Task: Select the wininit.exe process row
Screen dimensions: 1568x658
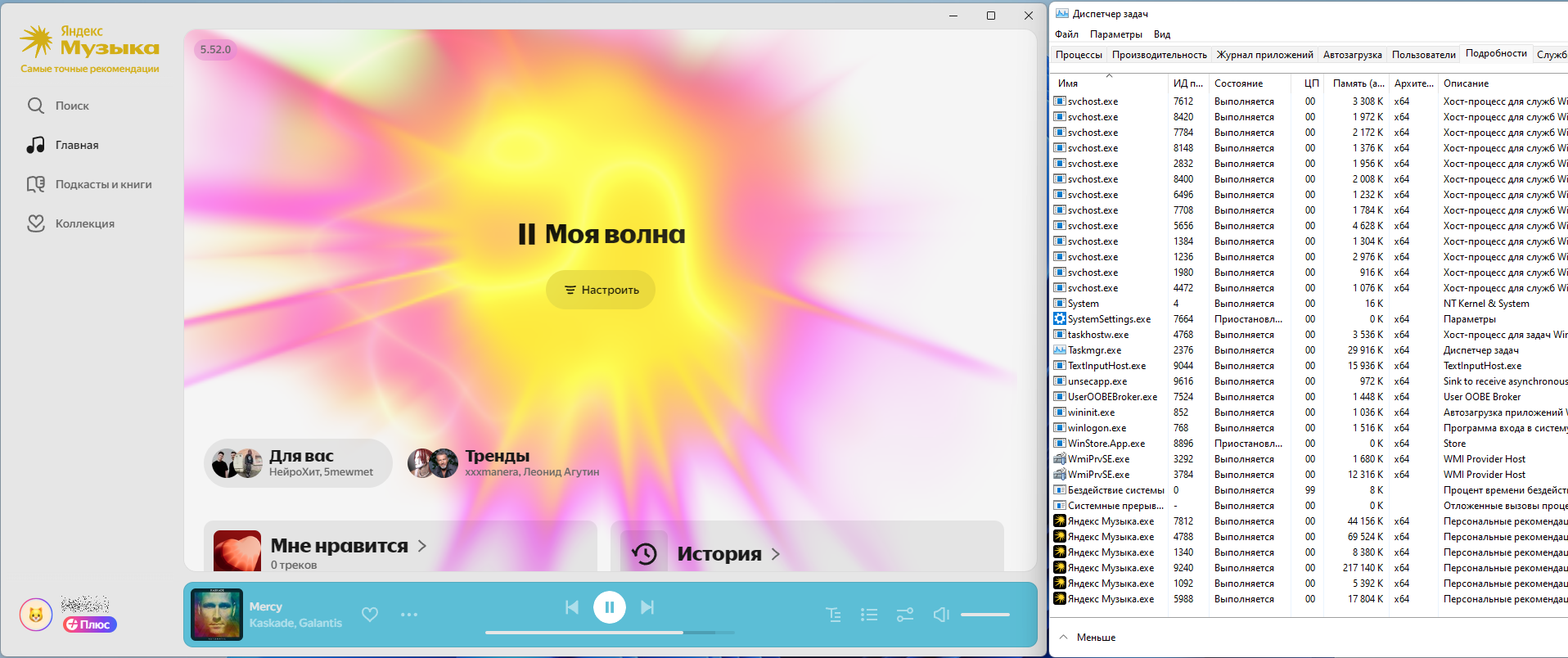Action: [1309, 412]
